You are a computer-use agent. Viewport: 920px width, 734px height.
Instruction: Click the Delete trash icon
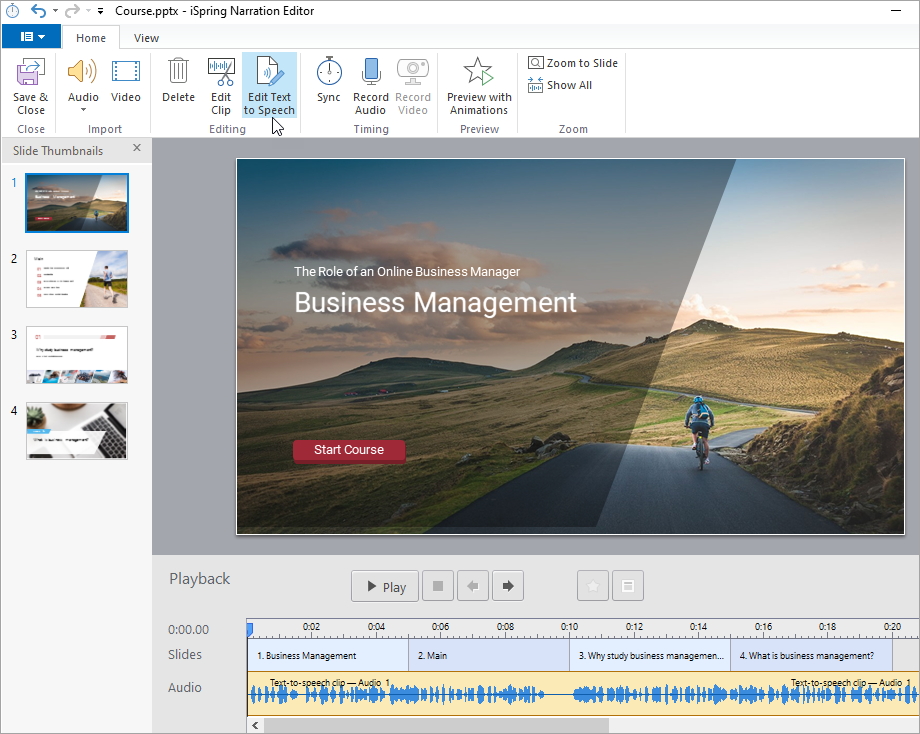pos(178,72)
